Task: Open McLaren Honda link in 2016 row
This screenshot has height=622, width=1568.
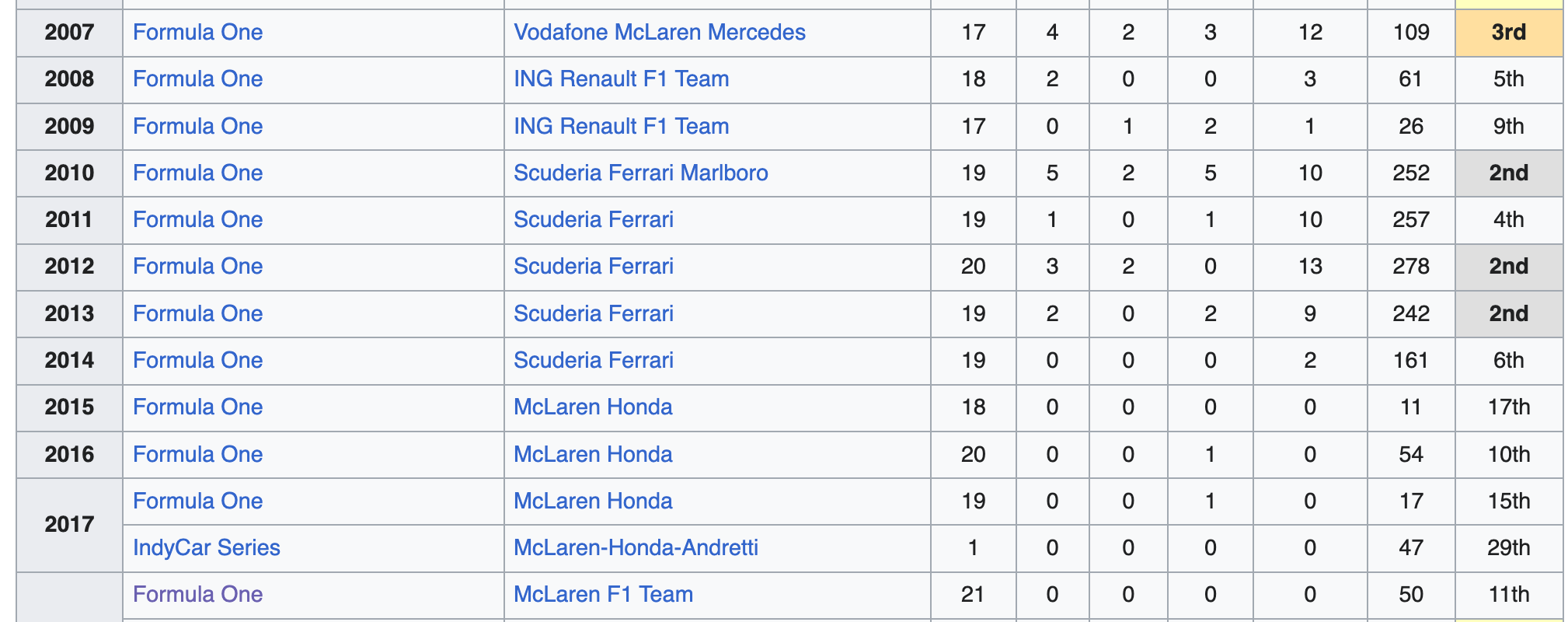Action: tap(593, 454)
